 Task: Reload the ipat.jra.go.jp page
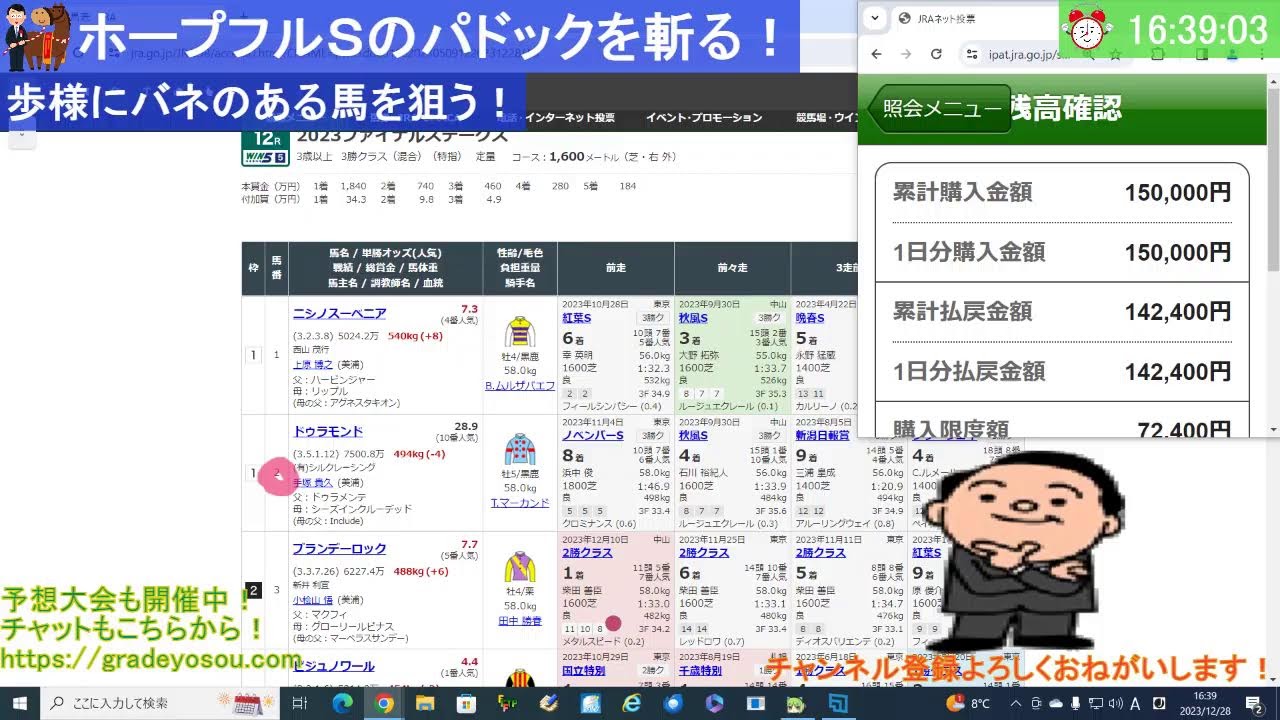(x=936, y=54)
